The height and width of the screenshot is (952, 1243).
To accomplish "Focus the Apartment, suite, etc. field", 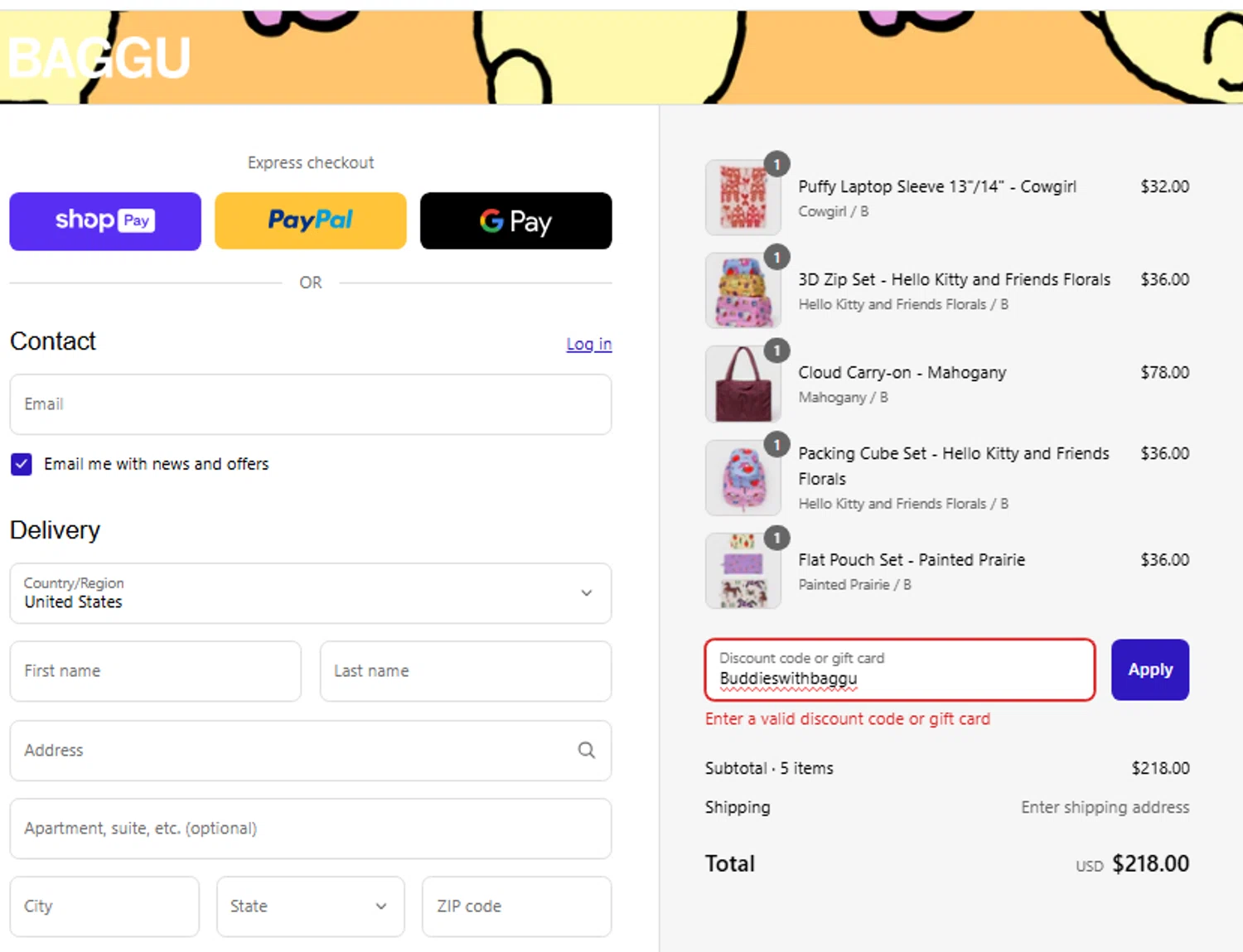I will [x=311, y=829].
